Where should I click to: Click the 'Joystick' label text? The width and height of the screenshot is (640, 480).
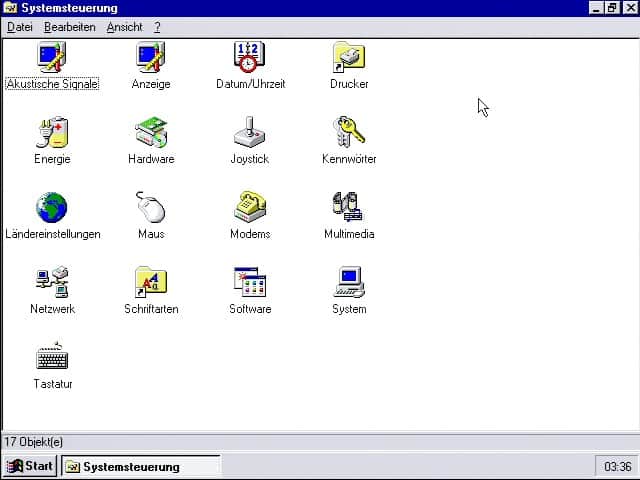pos(250,159)
